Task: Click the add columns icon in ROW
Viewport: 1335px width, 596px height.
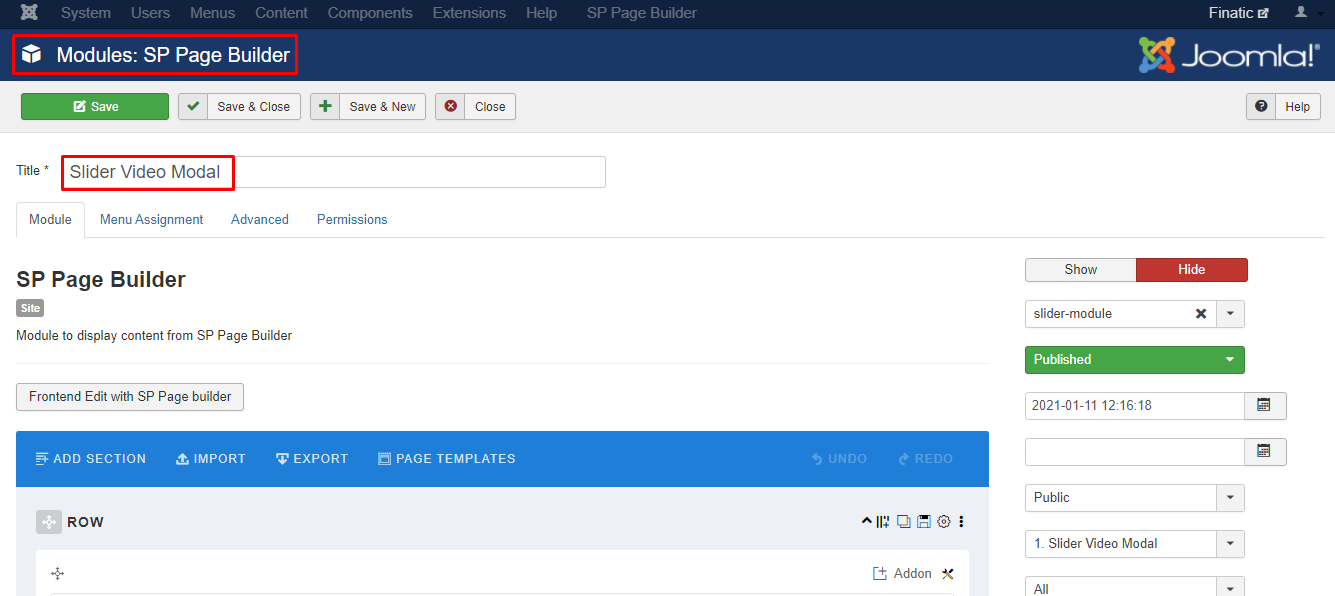Action: coord(883,521)
